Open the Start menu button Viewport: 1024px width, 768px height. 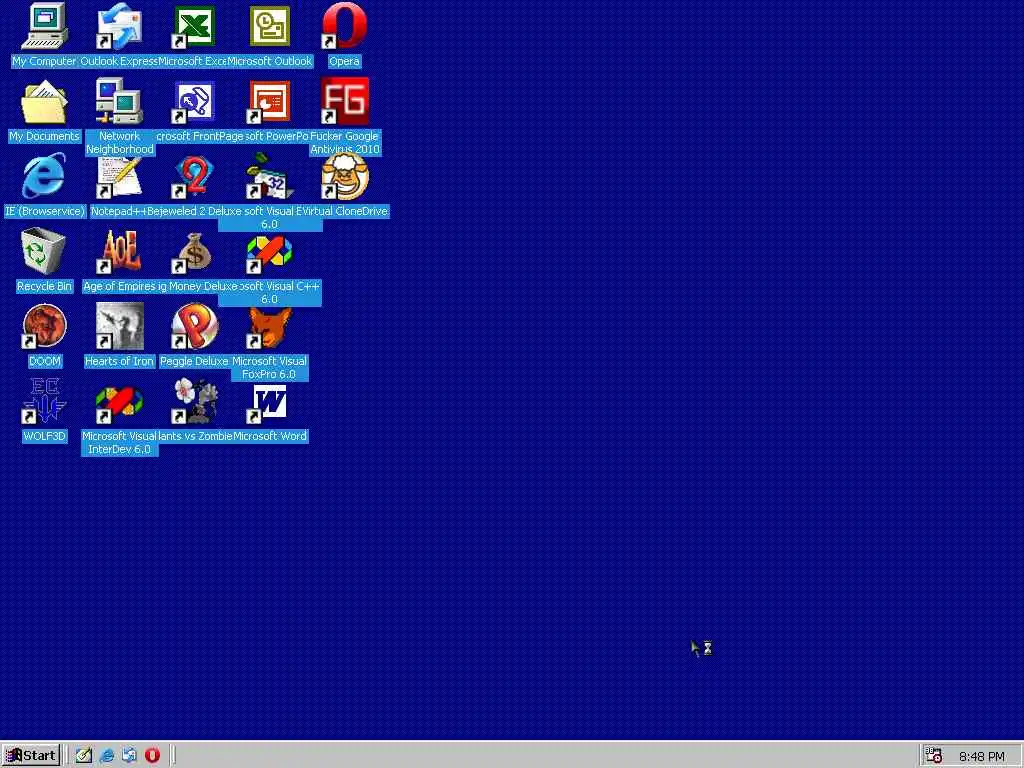click(x=31, y=756)
